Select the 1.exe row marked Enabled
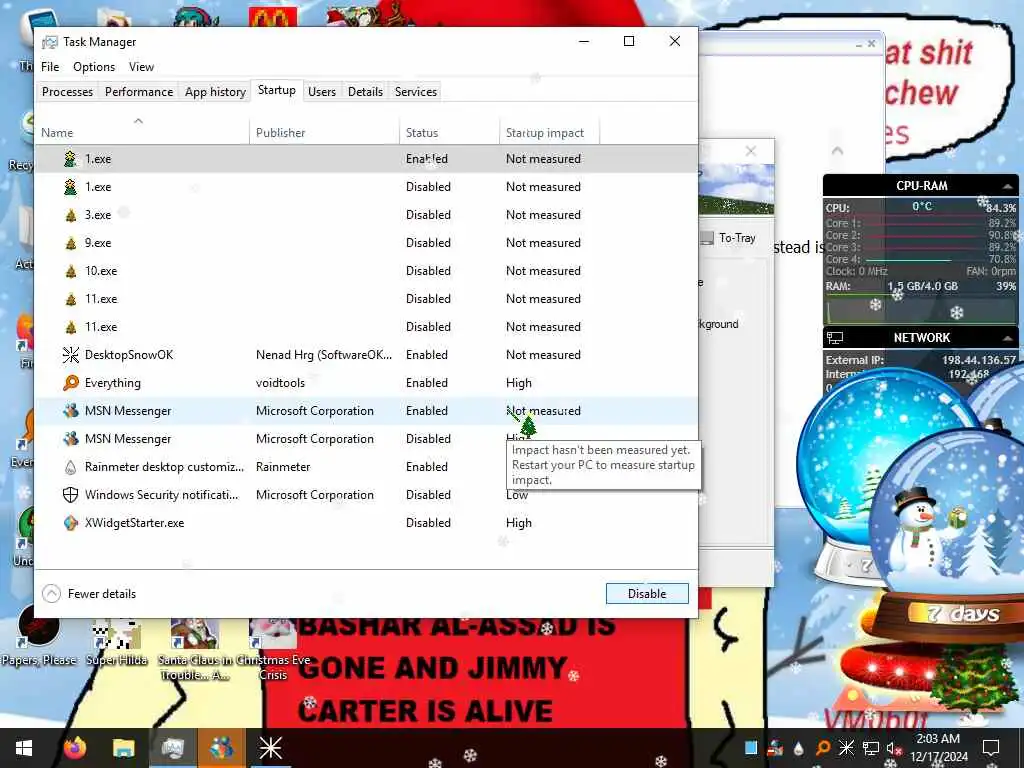The width and height of the screenshot is (1024, 768). point(366,159)
